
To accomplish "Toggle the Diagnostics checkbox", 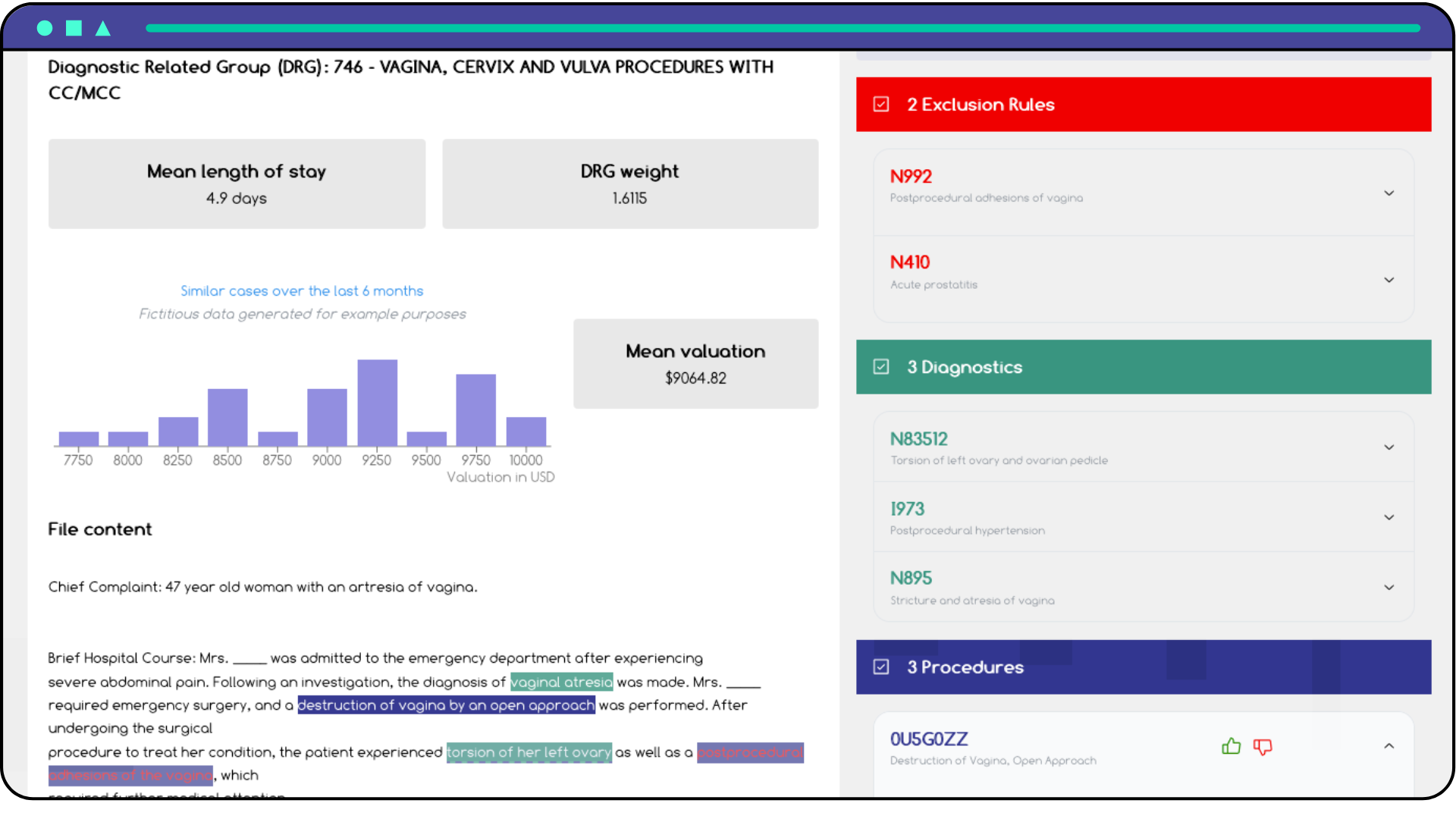I will [880, 367].
